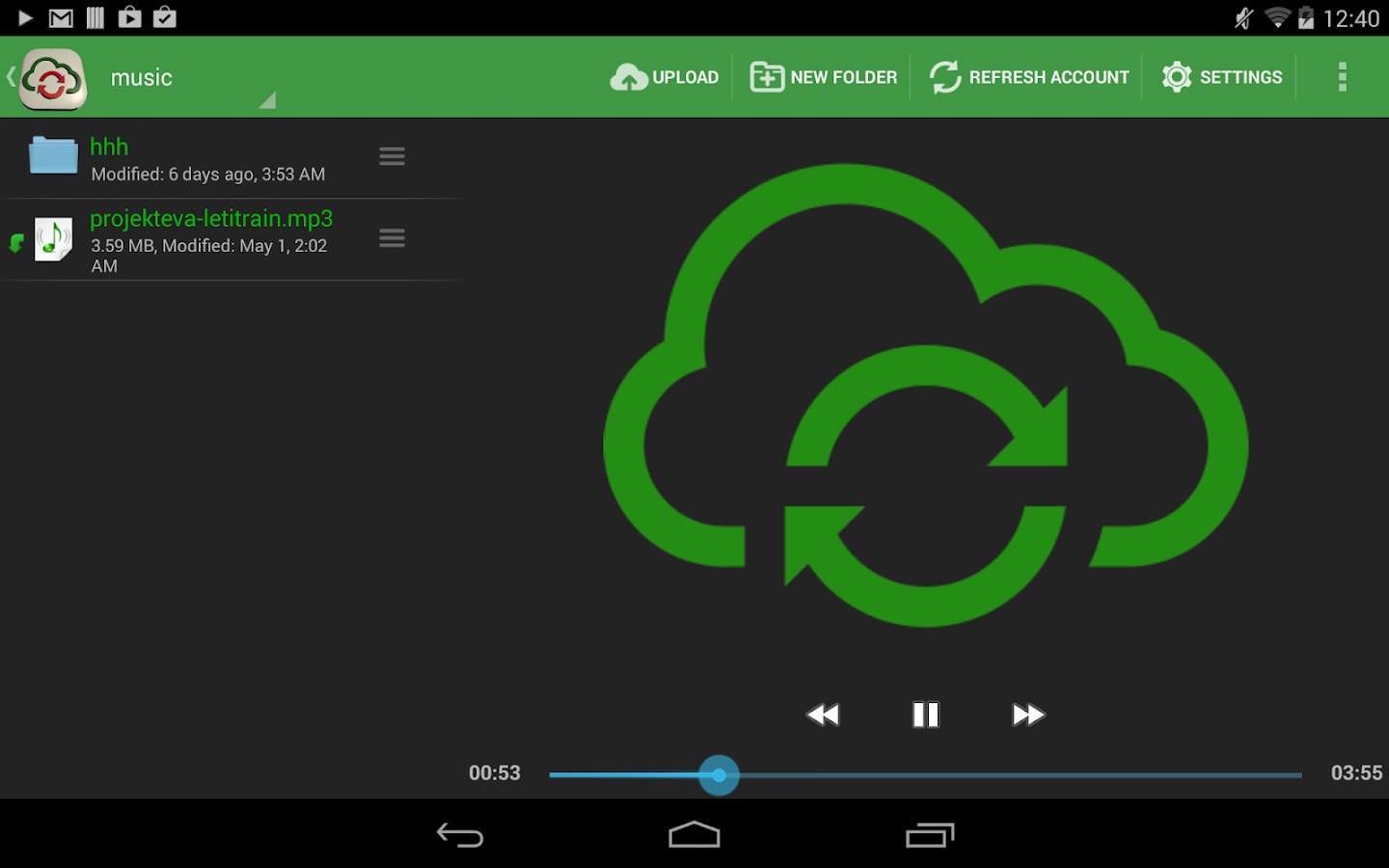Tap the muted sound status icon
Image resolution: width=1389 pixels, height=868 pixels.
click(x=1244, y=18)
